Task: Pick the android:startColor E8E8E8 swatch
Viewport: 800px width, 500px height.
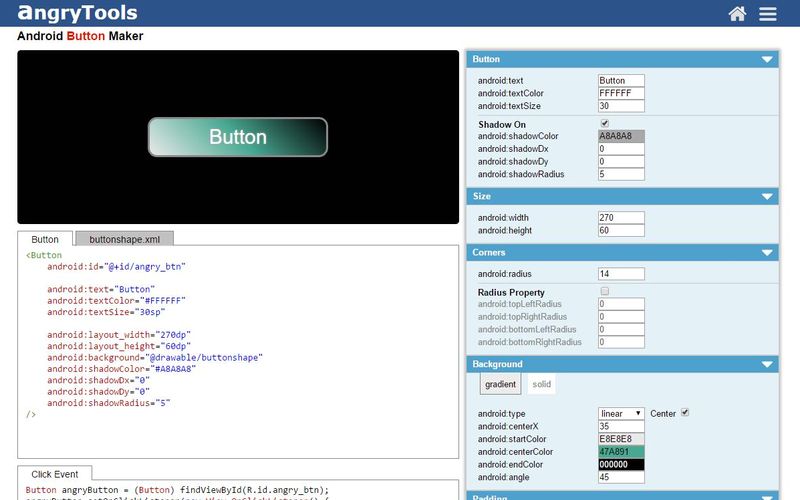Action: coord(621,439)
